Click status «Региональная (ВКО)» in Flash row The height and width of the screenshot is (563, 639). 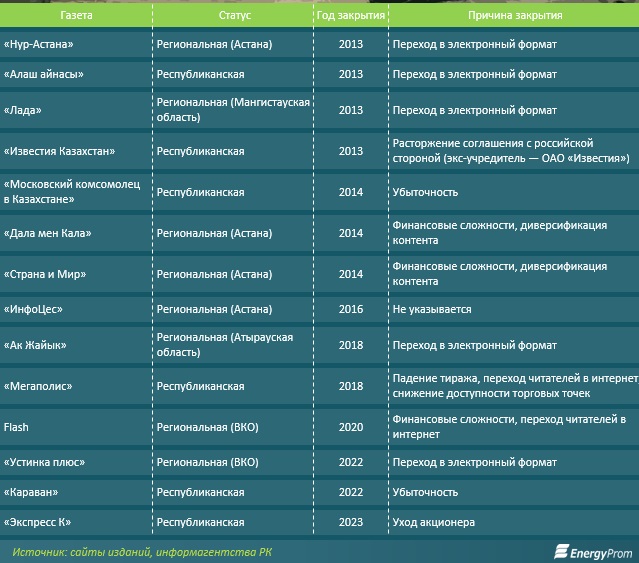(207, 427)
